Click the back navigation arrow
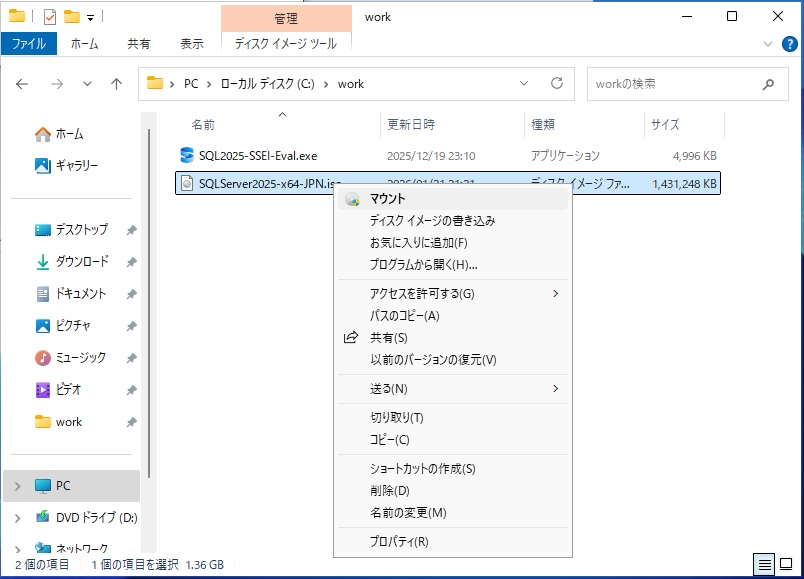Screen dimensions: 804x579 click(22, 84)
